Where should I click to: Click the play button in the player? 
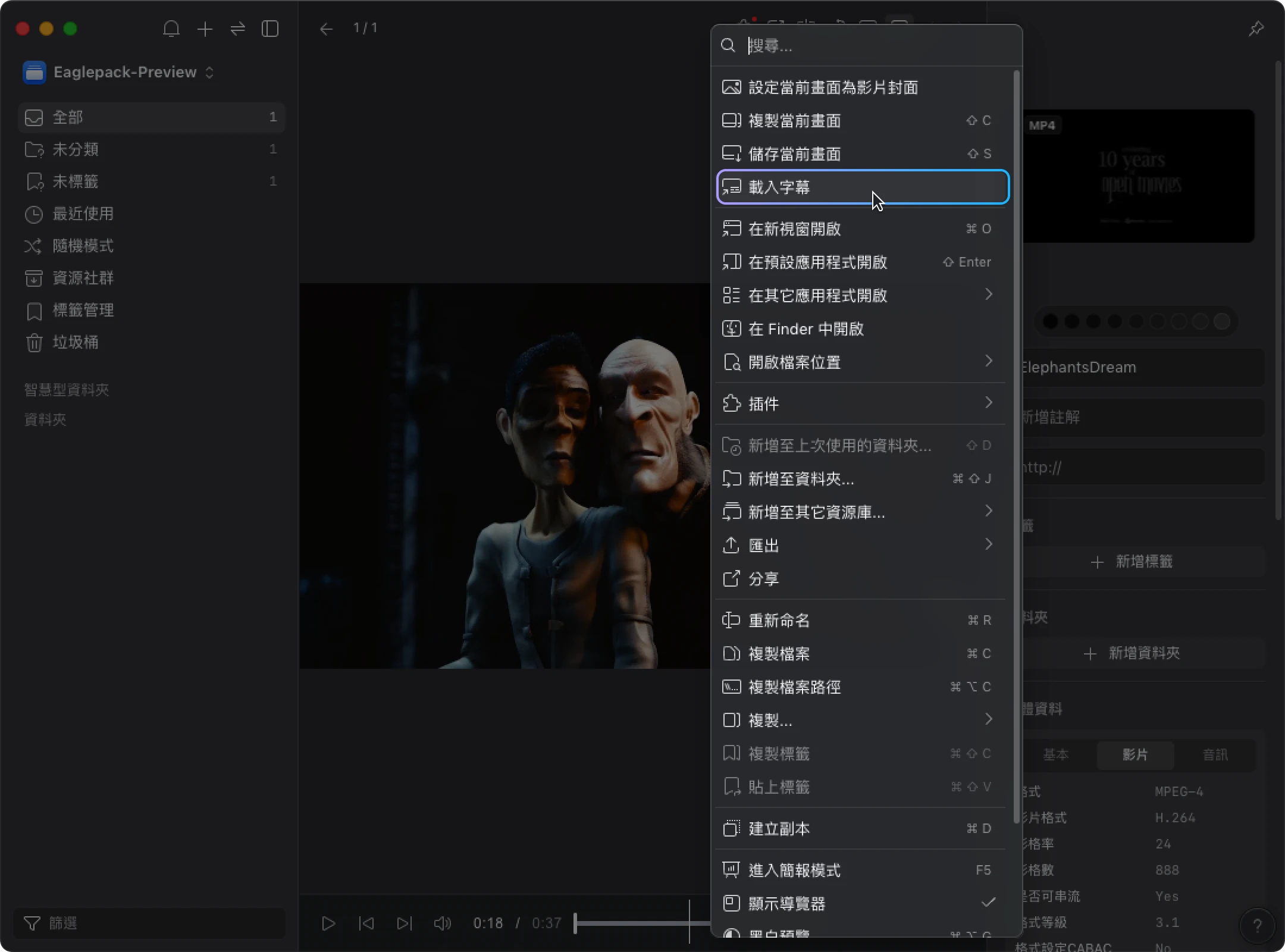(328, 923)
